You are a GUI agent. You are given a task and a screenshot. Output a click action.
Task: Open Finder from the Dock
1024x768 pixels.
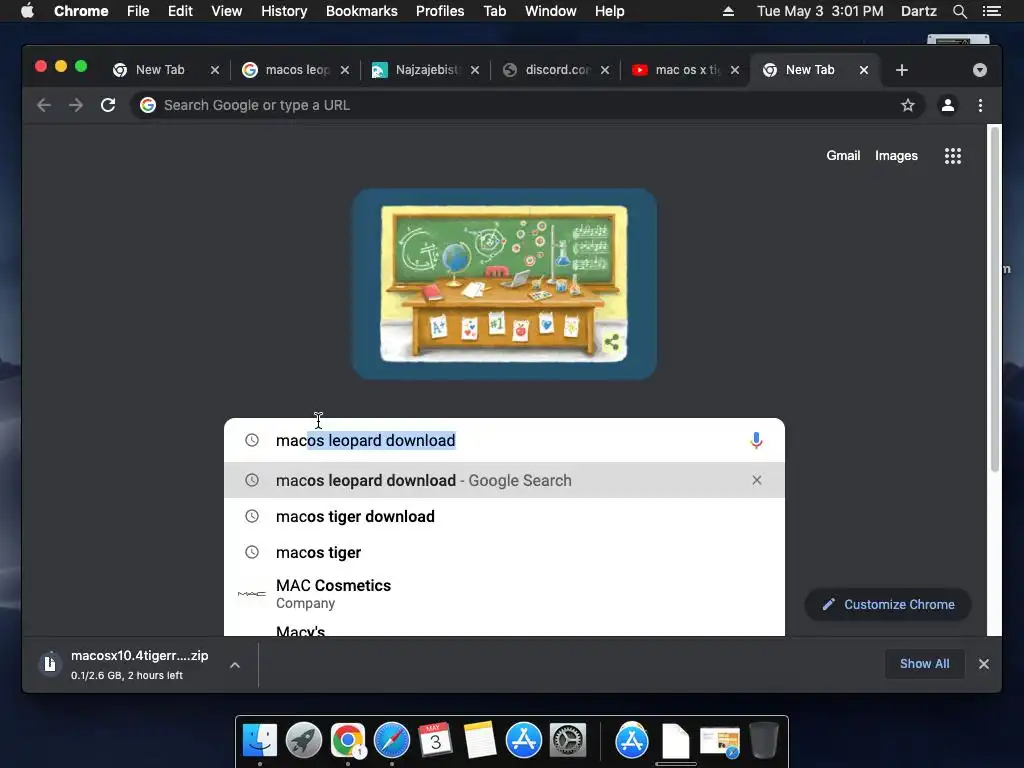click(x=260, y=741)
